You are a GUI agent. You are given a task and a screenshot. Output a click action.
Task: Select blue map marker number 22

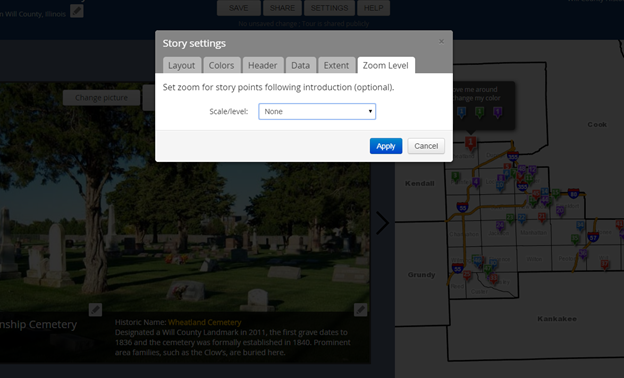coord(522,218)
